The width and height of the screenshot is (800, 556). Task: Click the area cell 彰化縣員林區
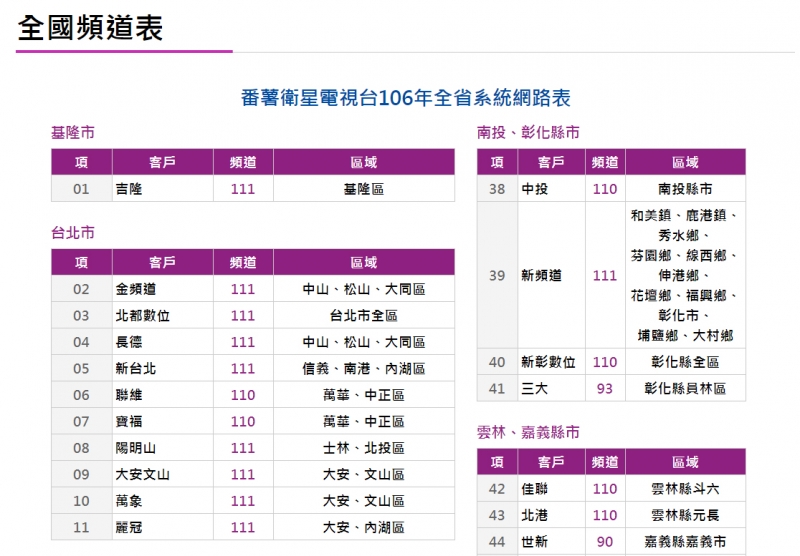pyautogui.click(x=685, y=389)
